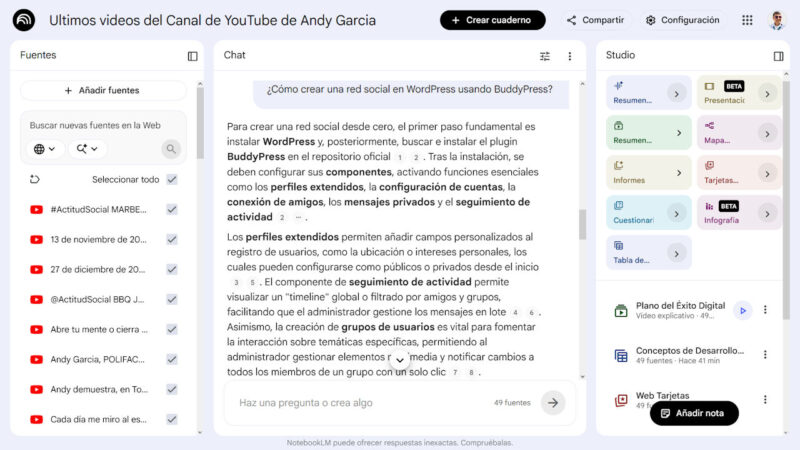
Task: Open options menu for Plano del Éxito Digital
Action: 765,310
